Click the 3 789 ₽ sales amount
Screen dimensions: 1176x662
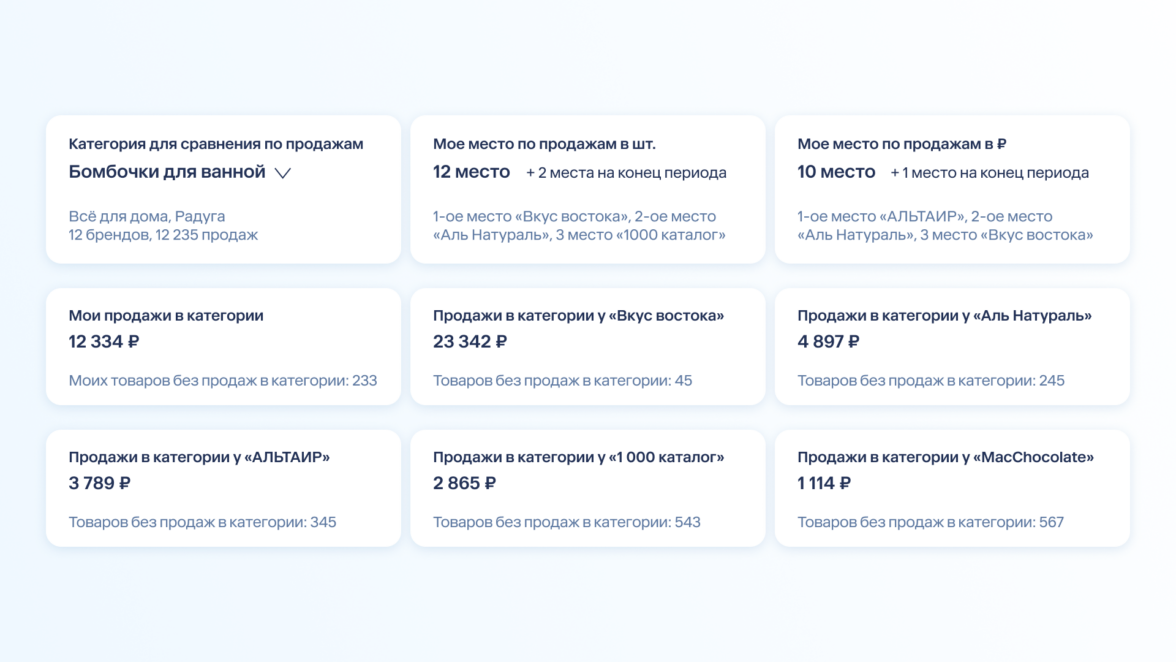click(100, 484)
